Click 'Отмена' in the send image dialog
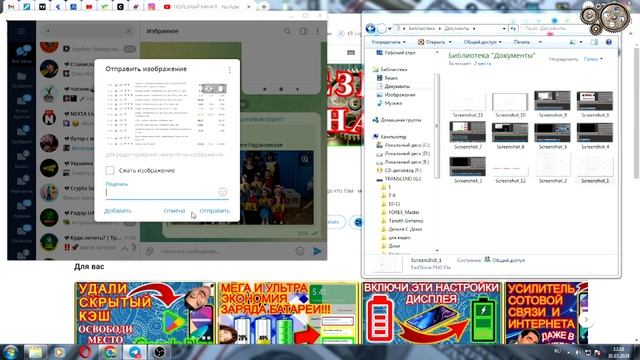Screen dimensions: 640x360 pyautogui.click(x=174, y=211)
